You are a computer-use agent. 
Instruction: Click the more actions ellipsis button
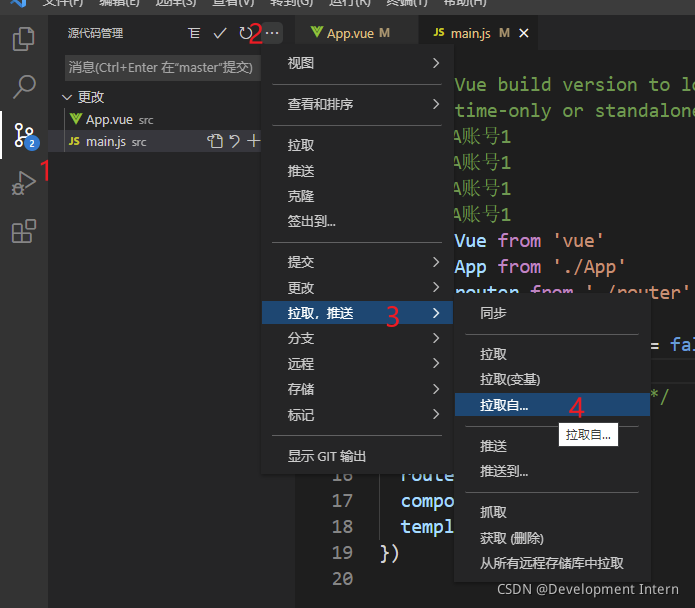coord(272,33)
